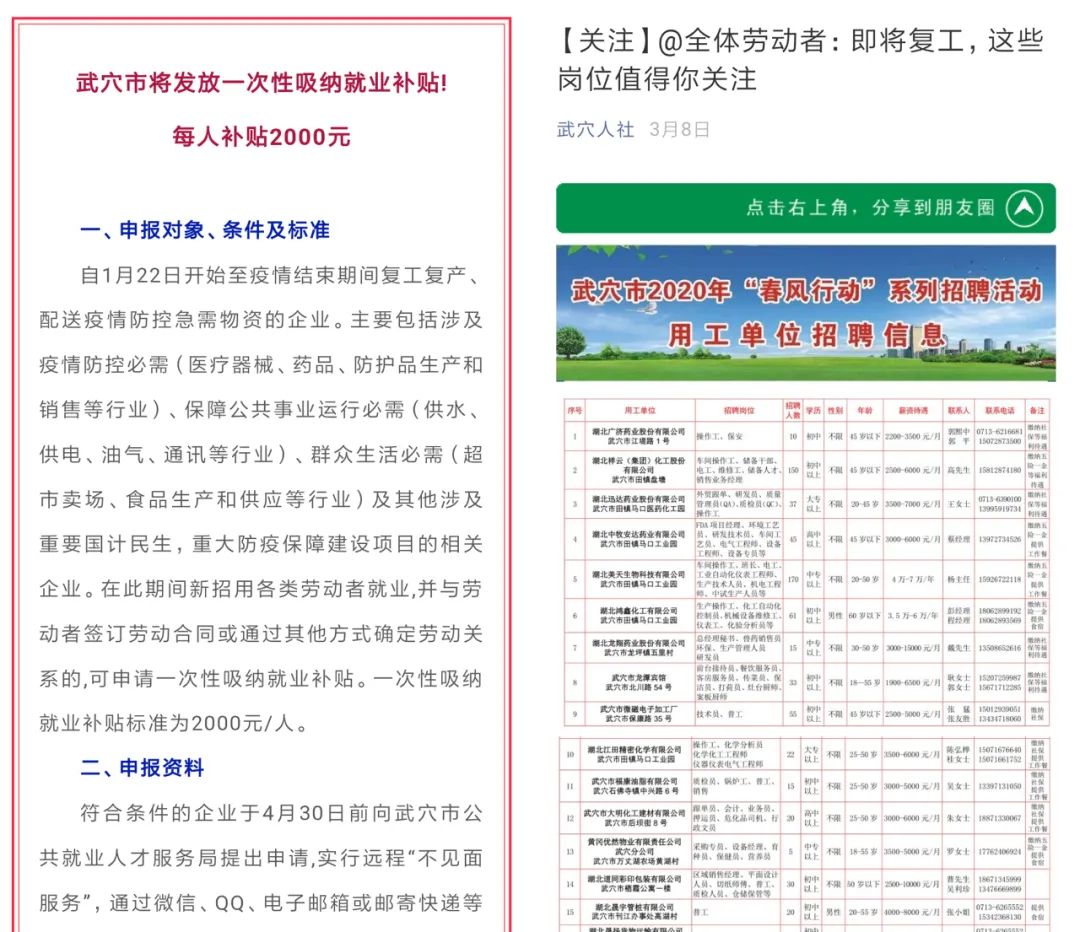Click salary cell 2500-10000 元/月
The width and height of the screenshot is (1080, 932).
(x=911, y=883)
